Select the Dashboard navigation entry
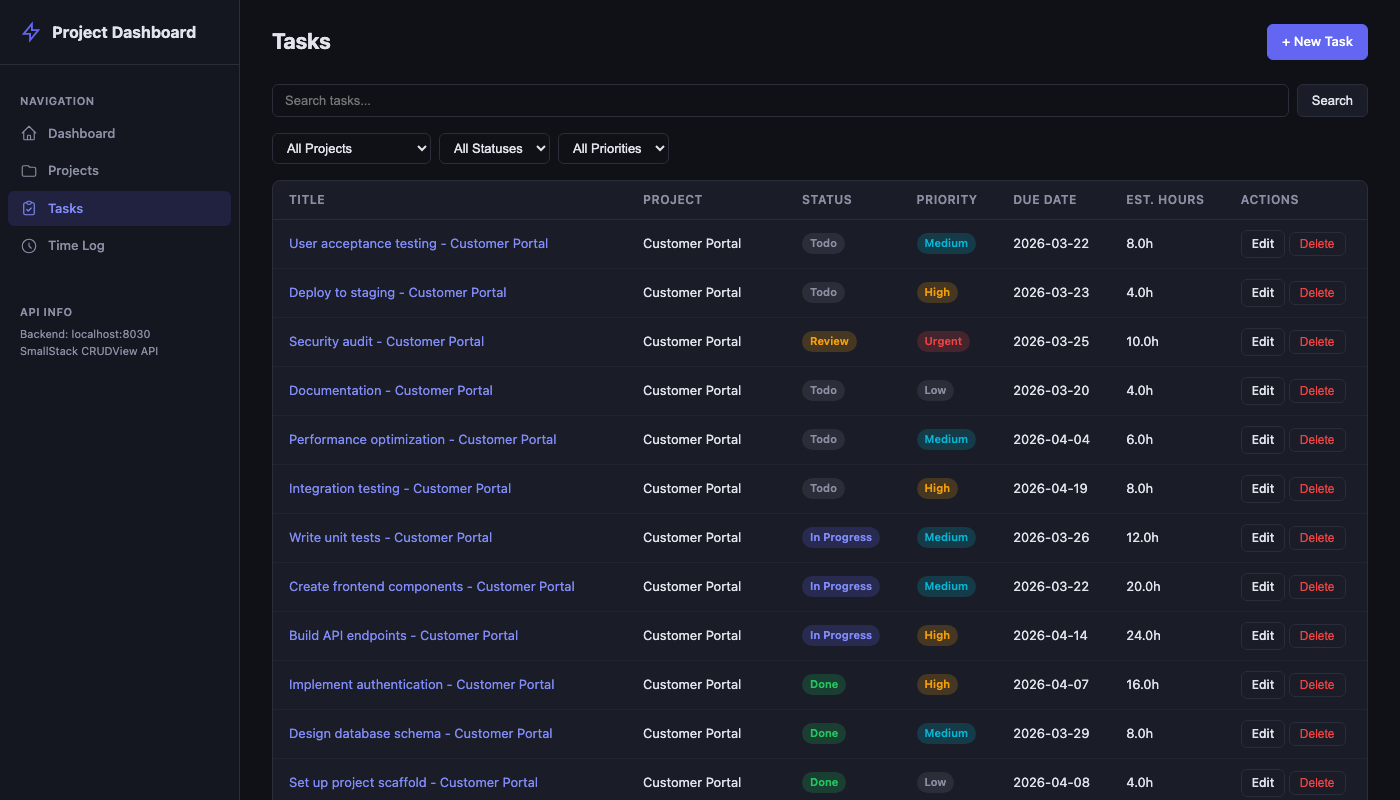Screen dimensions: 1400x800 [81, 133]
